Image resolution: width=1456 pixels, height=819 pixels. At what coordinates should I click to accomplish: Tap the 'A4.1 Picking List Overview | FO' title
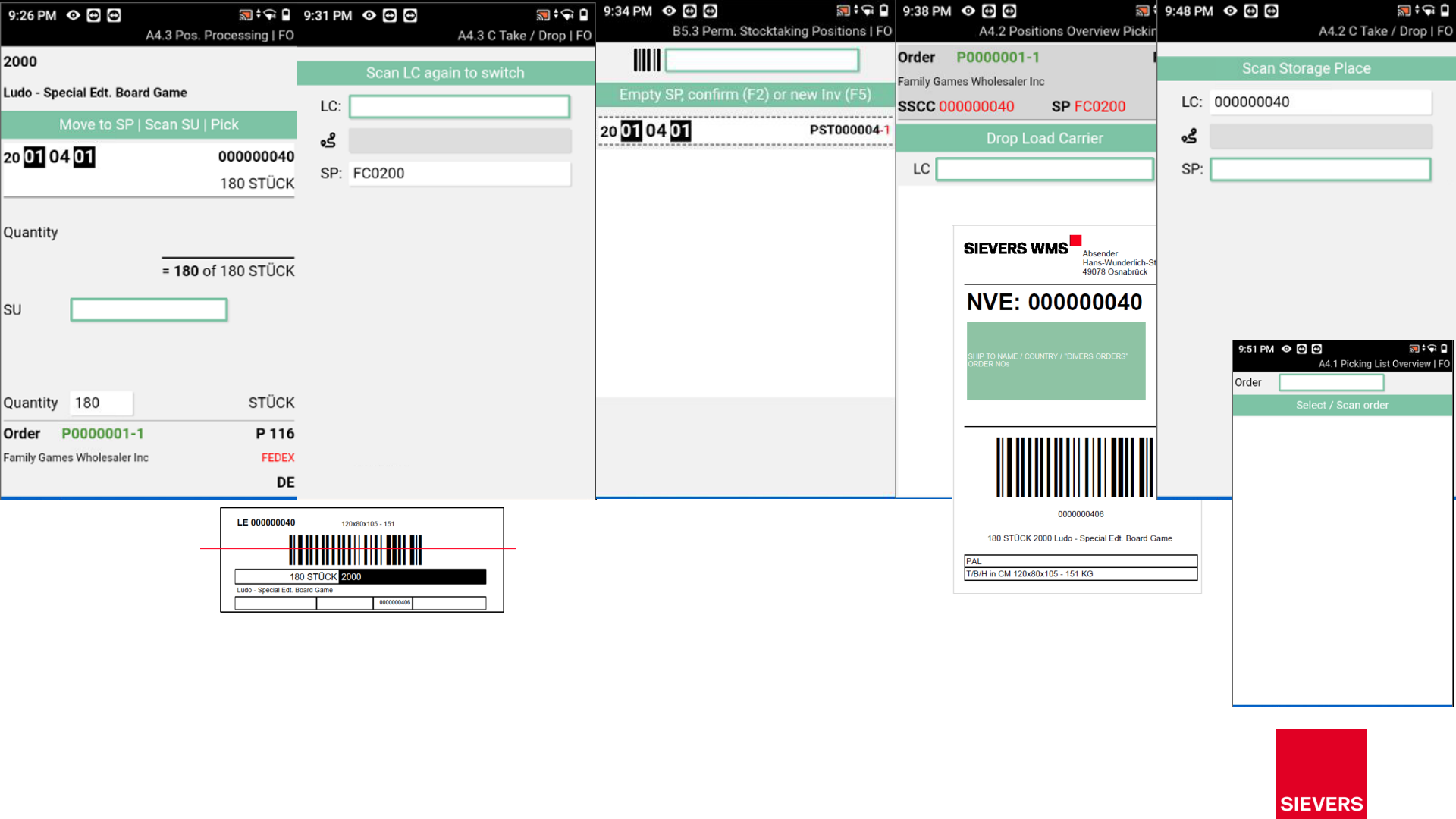point(1384,364)
